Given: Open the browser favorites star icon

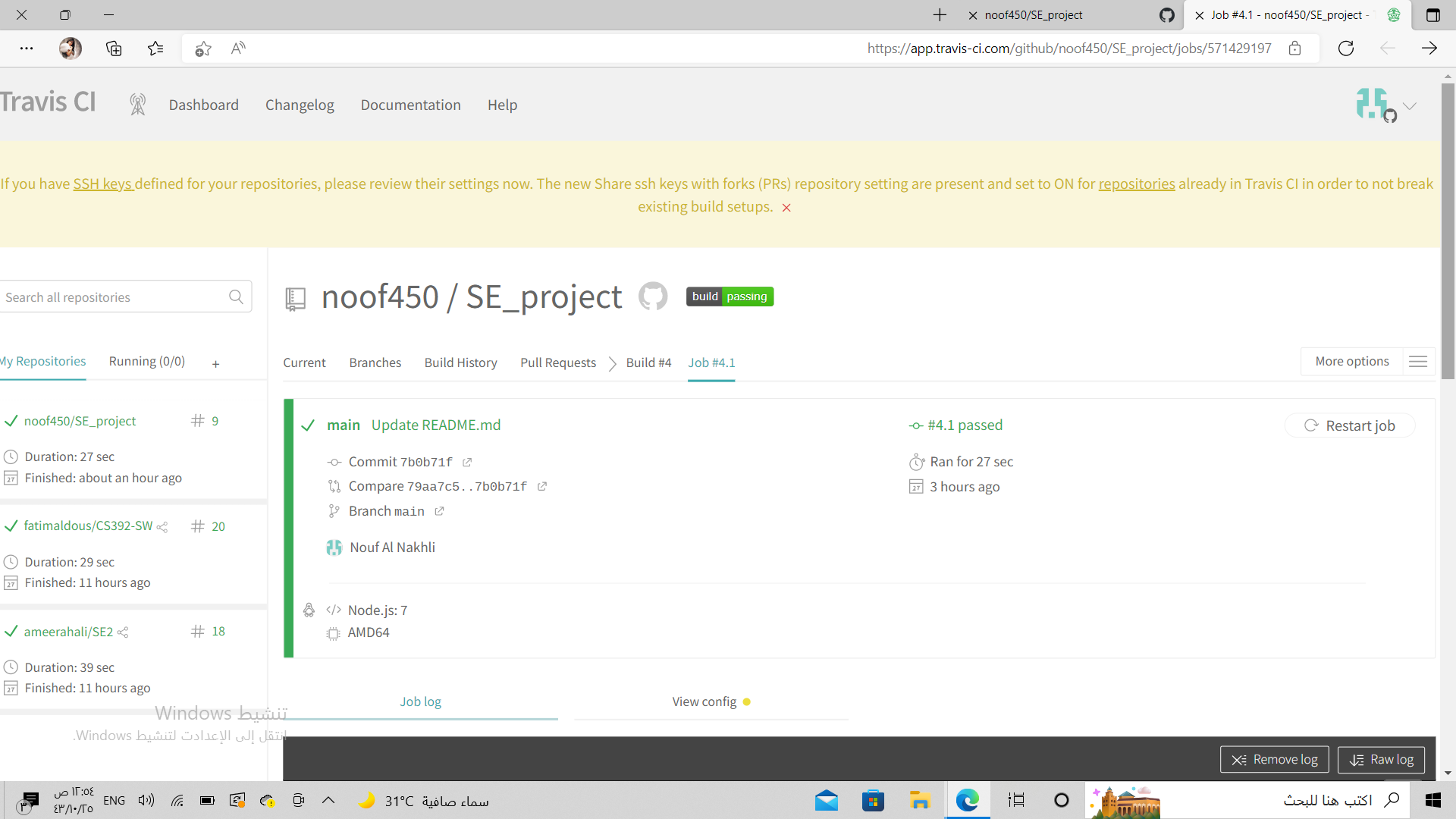Looking at the screenshot, I should coord(155,49).
